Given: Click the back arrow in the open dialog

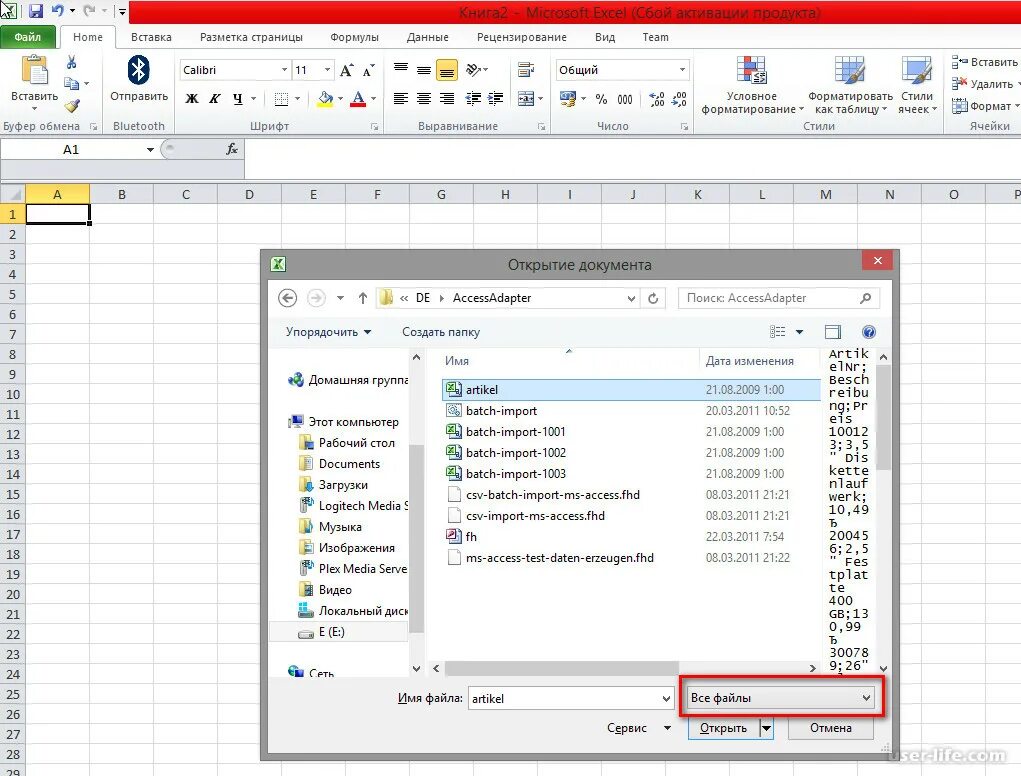Looking at the screenshot, I should (287, 298).
